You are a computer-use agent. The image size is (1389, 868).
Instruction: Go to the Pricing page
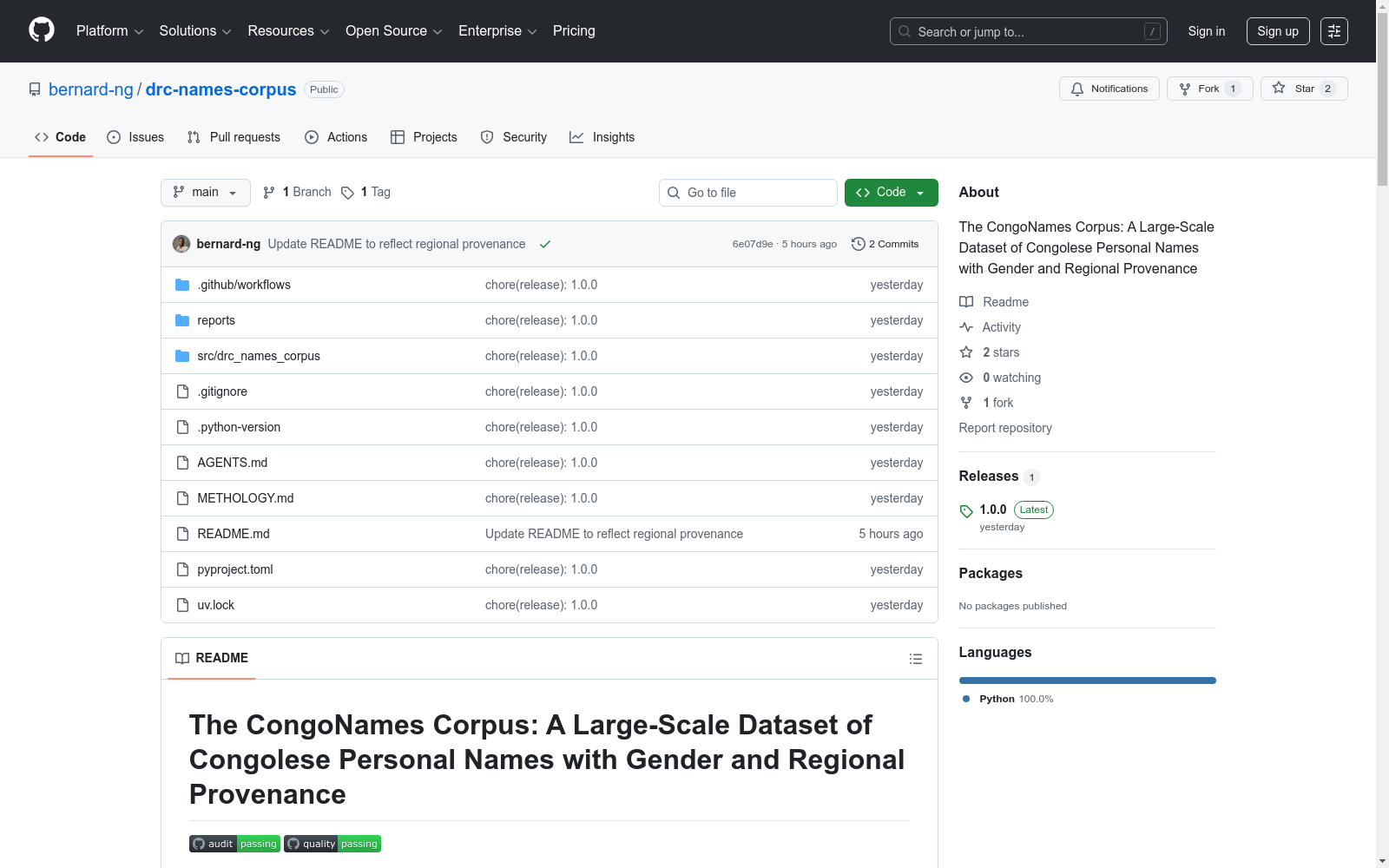pyautogui.click(x=574, y=31)
